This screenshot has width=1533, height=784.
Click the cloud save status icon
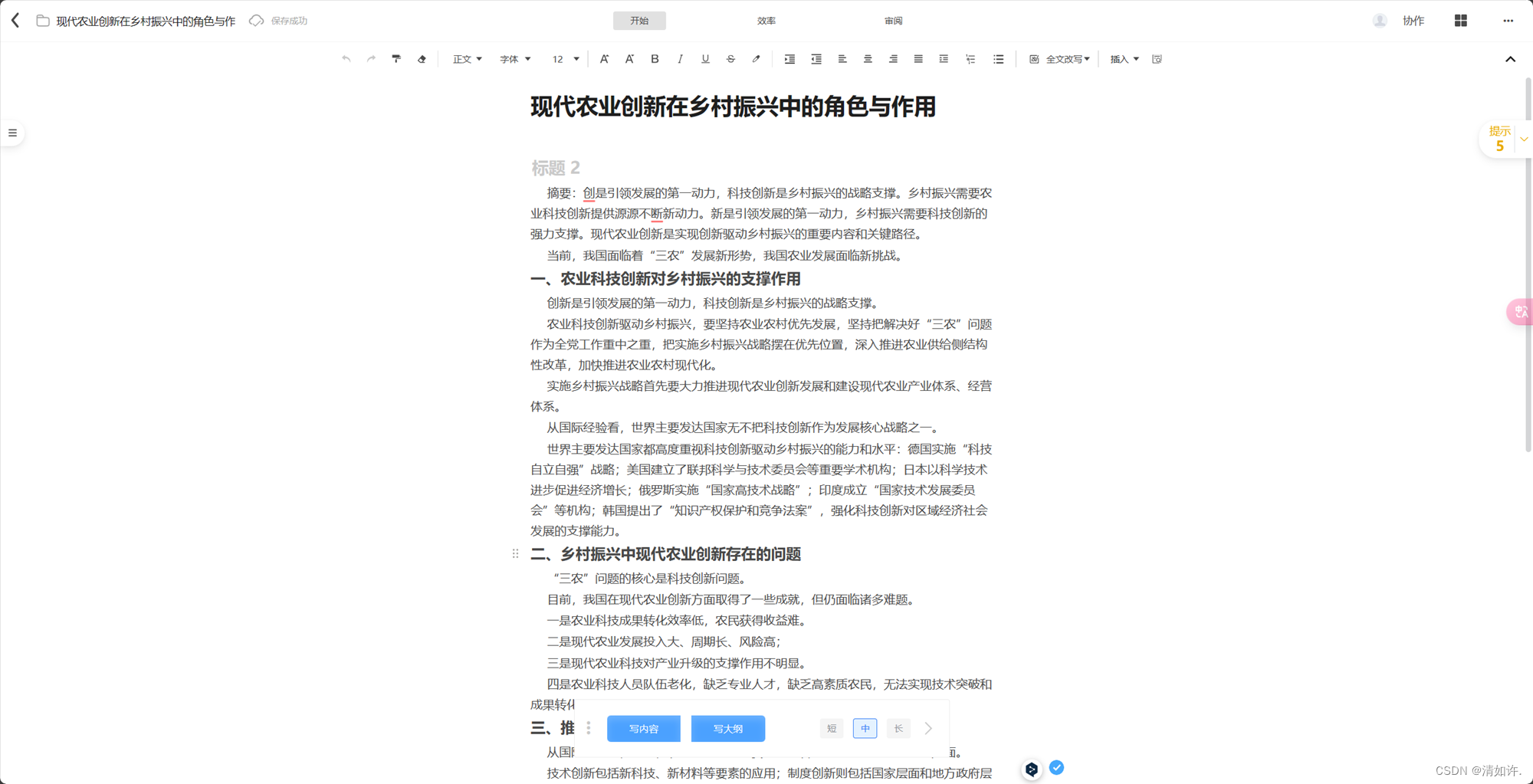[x=257, y=21]
